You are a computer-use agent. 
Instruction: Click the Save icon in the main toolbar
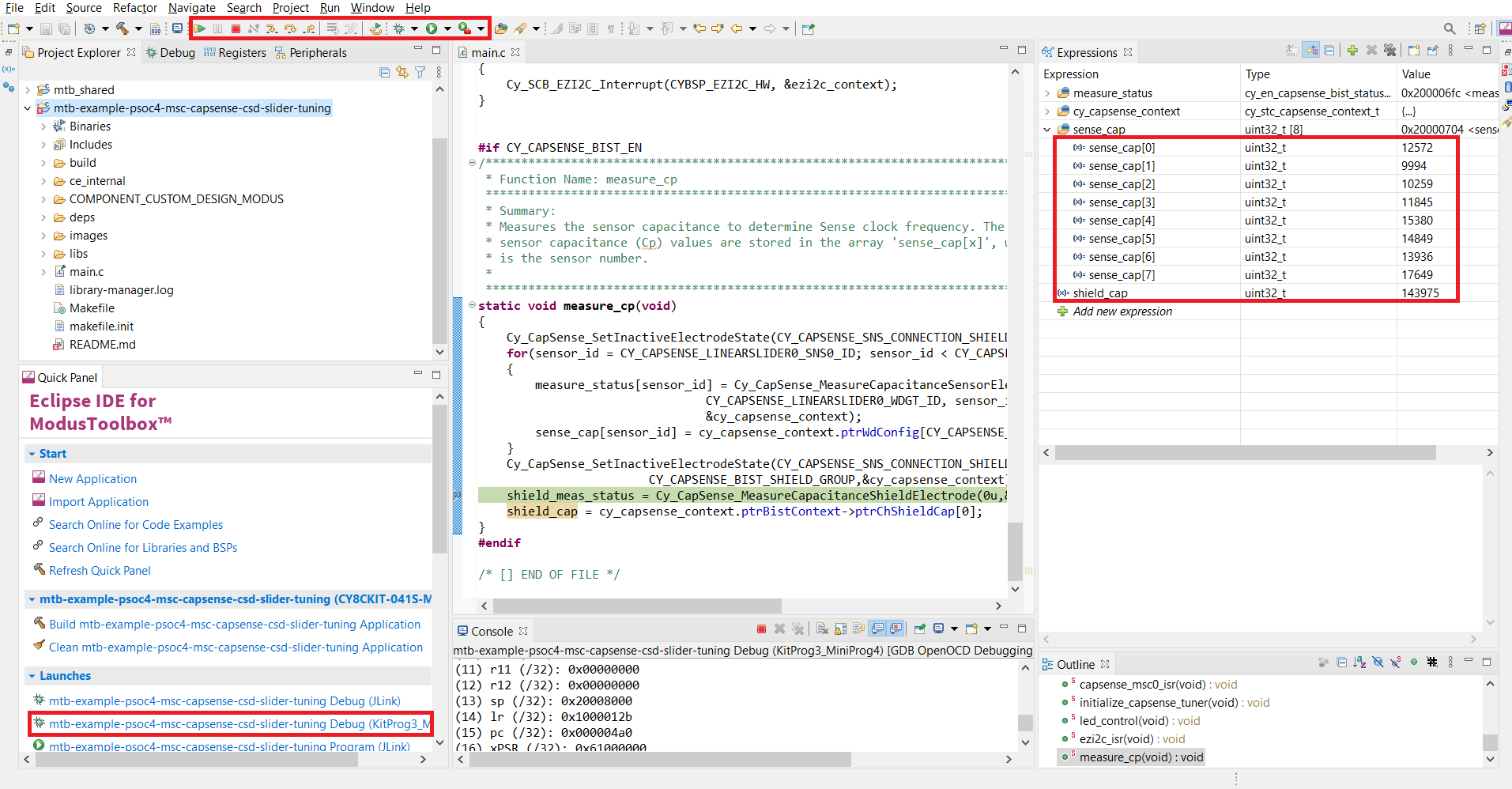[46, 29]
